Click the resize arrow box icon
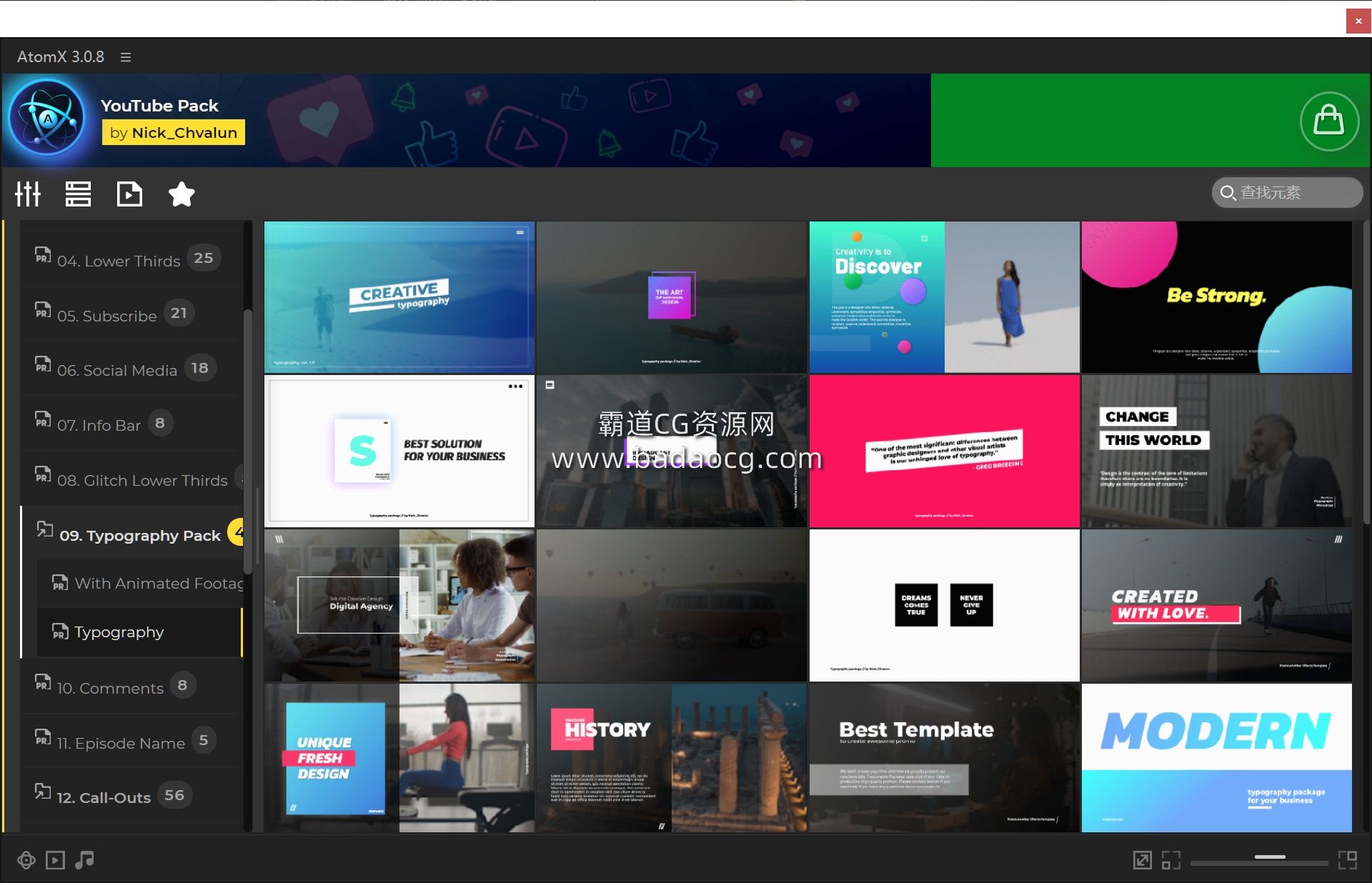This screenshot has width=1372, height=883. (x=1142, y=860)
